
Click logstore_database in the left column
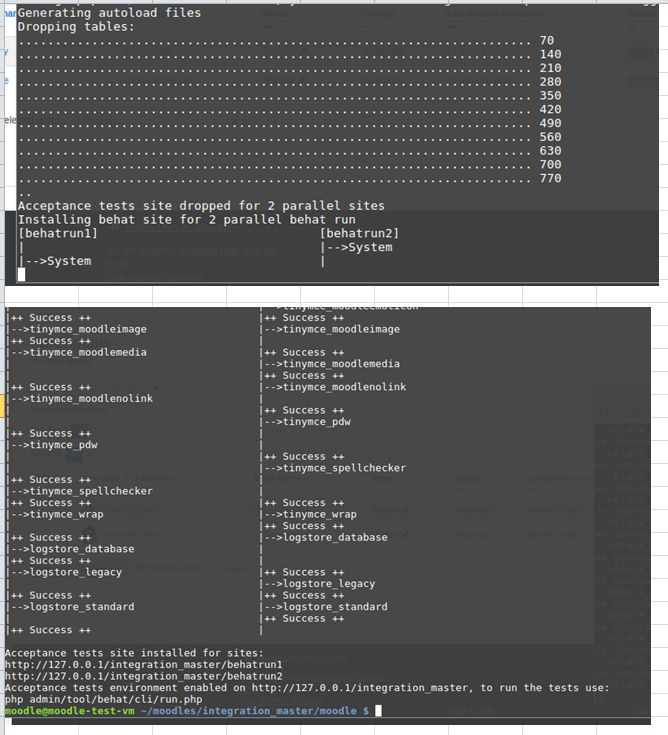coord(82,549)
